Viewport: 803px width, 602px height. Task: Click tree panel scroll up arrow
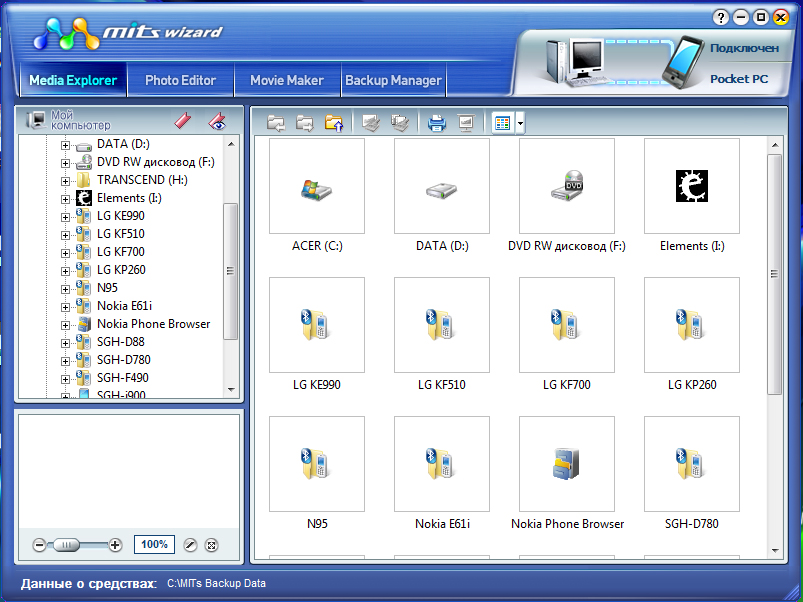click(231, 144)
